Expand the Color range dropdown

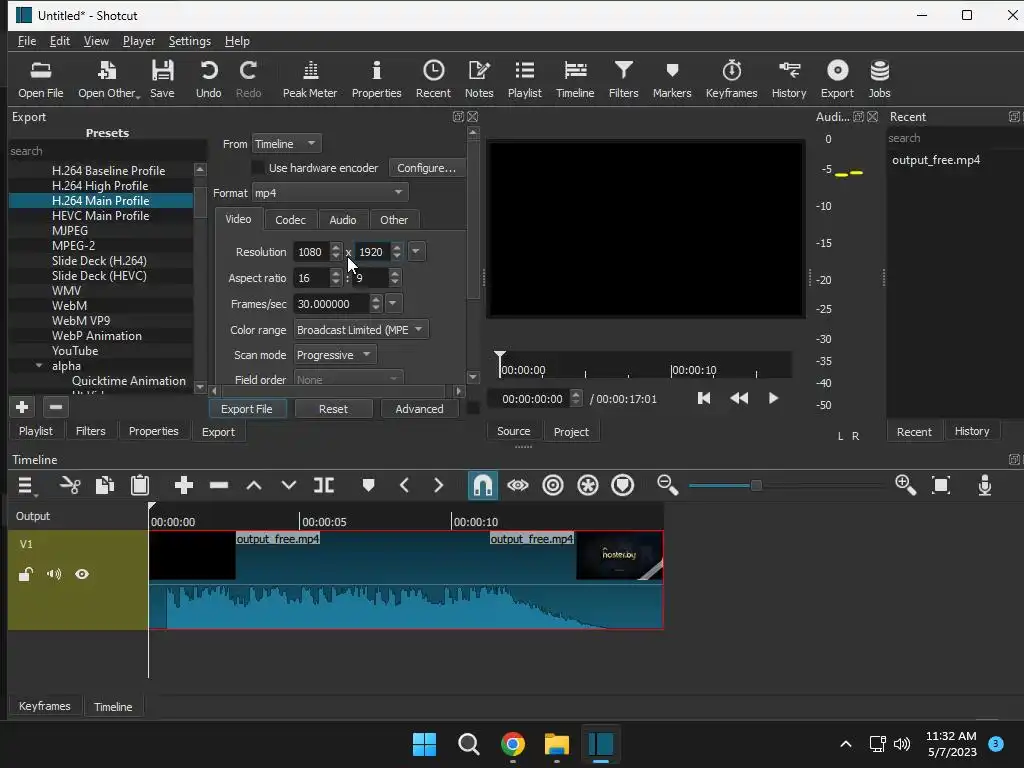tap(360, 330)
